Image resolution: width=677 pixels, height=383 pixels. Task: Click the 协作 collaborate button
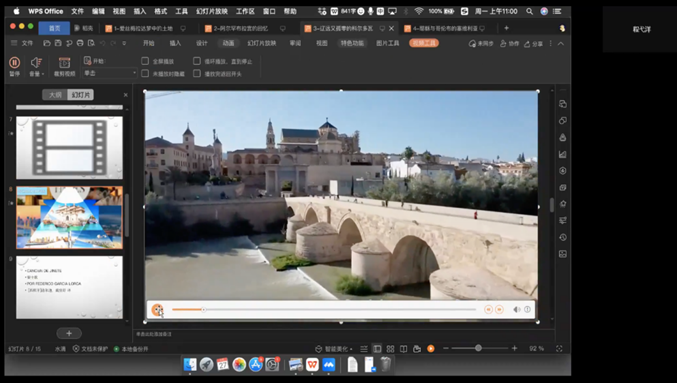point(509,44)
